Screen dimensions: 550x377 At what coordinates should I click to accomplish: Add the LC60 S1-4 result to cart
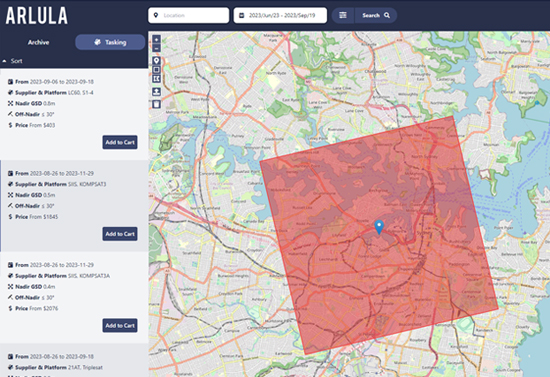point(120,142)
